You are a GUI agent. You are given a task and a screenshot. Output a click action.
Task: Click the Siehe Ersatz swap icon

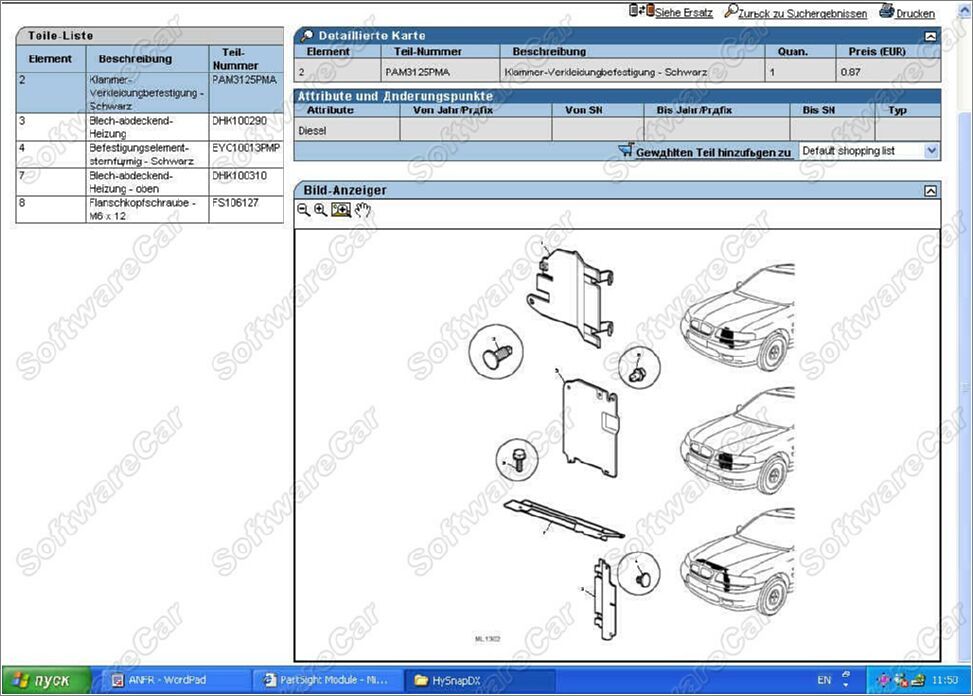coord(641,11)
